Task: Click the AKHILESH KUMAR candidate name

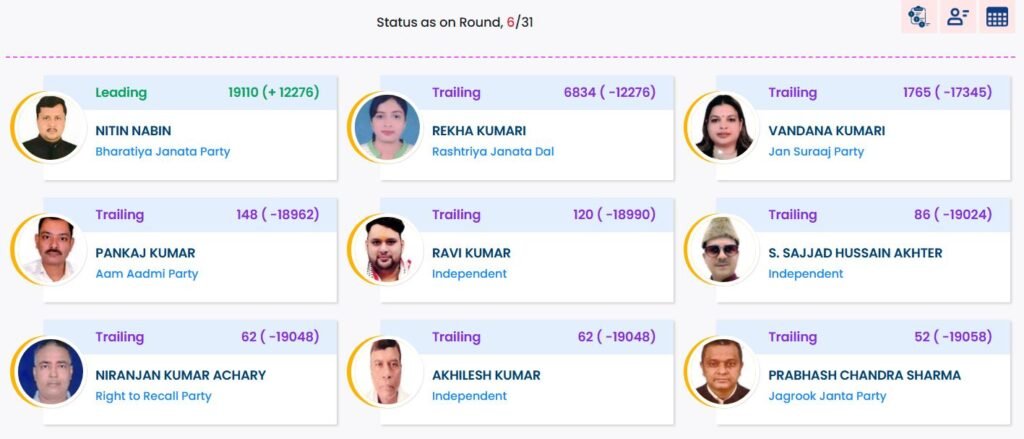Action: 485,375
